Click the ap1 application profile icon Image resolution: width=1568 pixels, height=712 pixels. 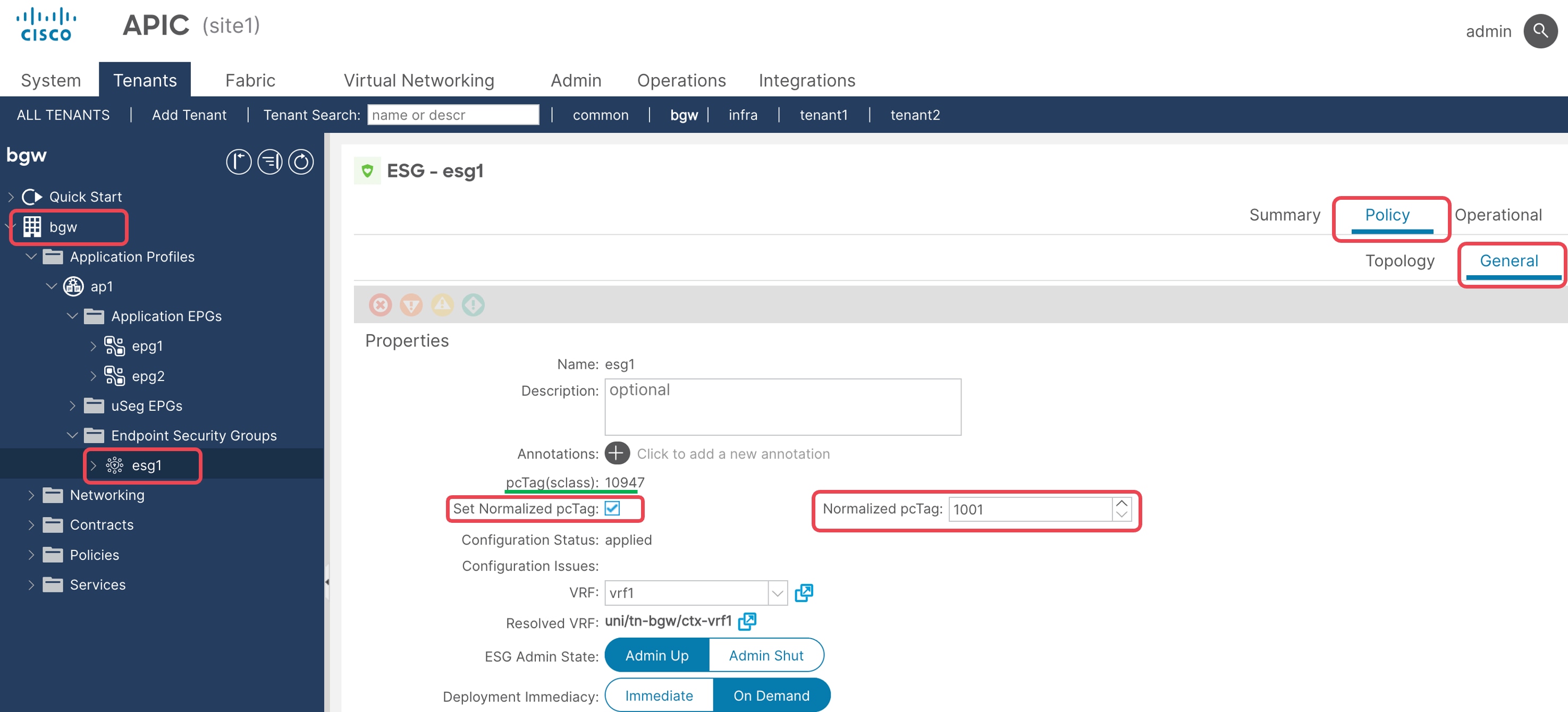[x=74, y=286]
